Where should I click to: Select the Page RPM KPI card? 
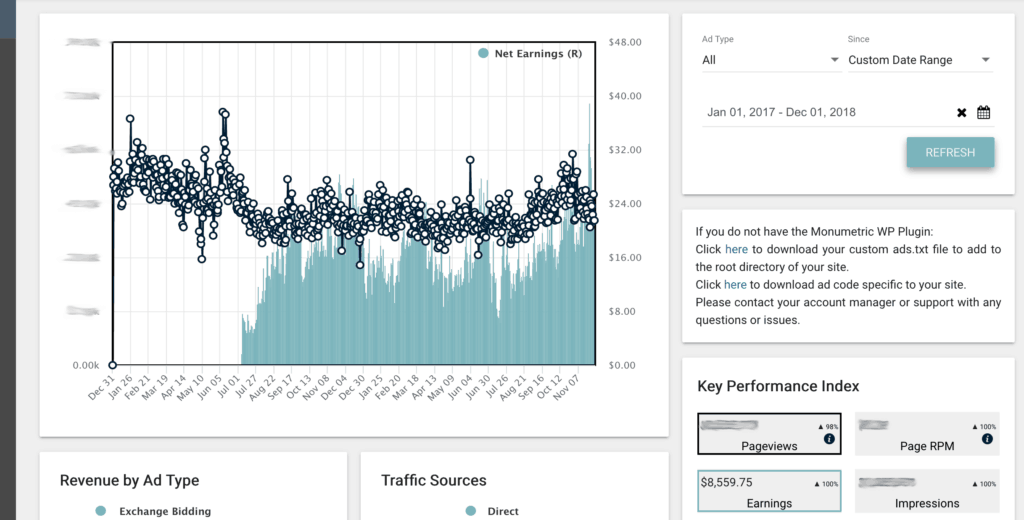pos(927,434)
